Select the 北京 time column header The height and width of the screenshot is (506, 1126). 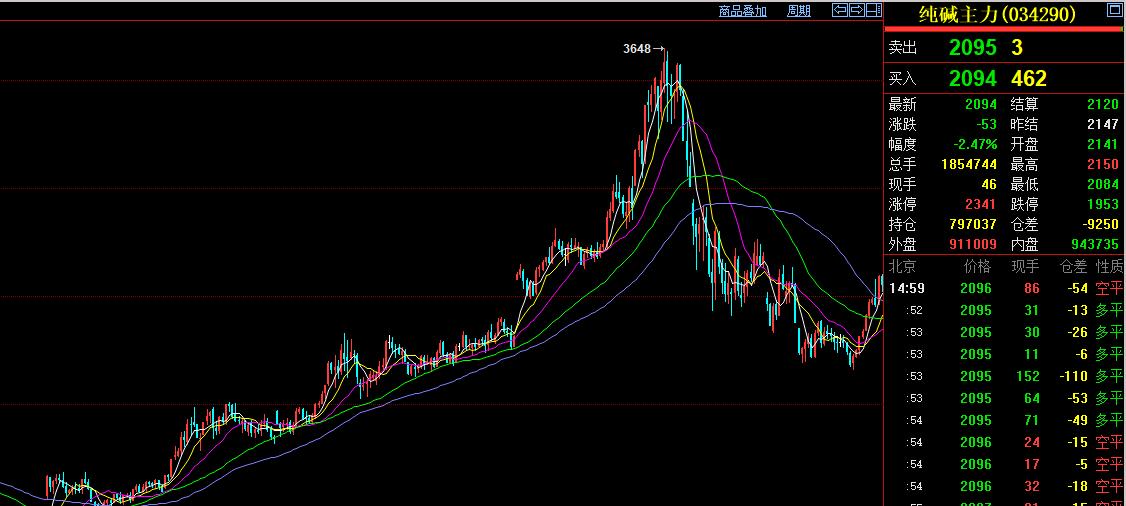pyautogui.click(x=903, y=266)
